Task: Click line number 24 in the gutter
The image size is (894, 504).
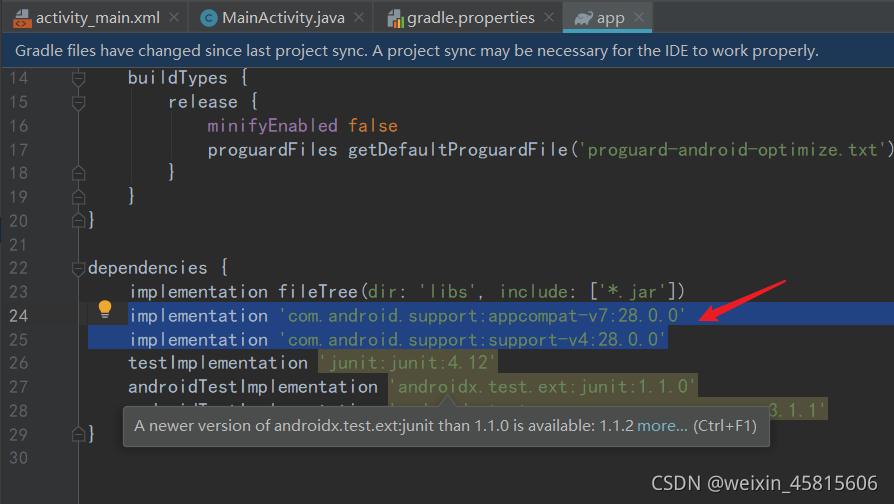Action: coord(18,316)
